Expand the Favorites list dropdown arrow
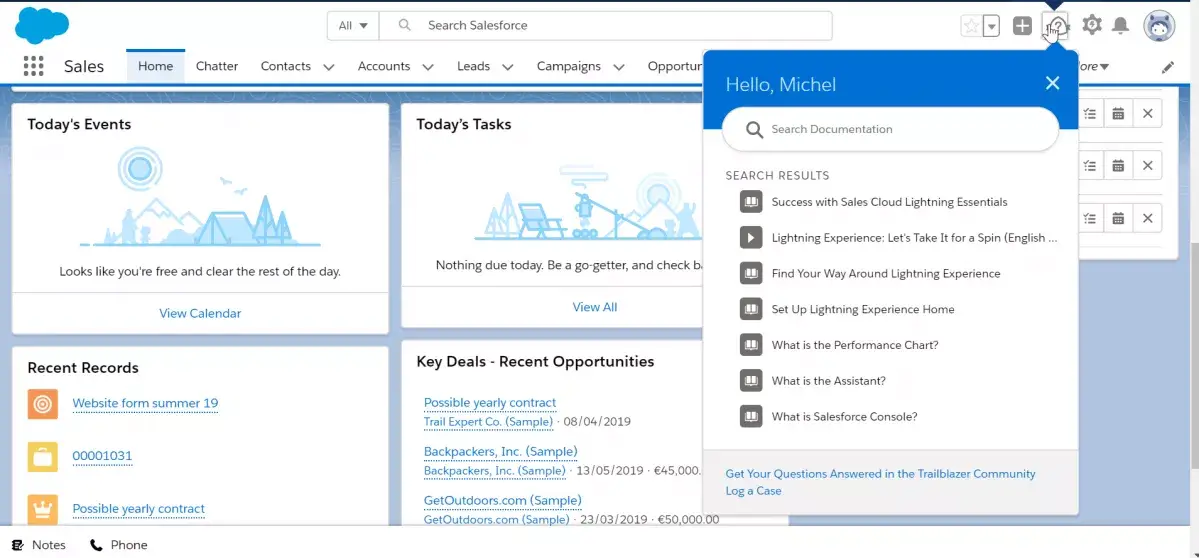The width and height of the screenshot is (1199, 558). [992, 26]
